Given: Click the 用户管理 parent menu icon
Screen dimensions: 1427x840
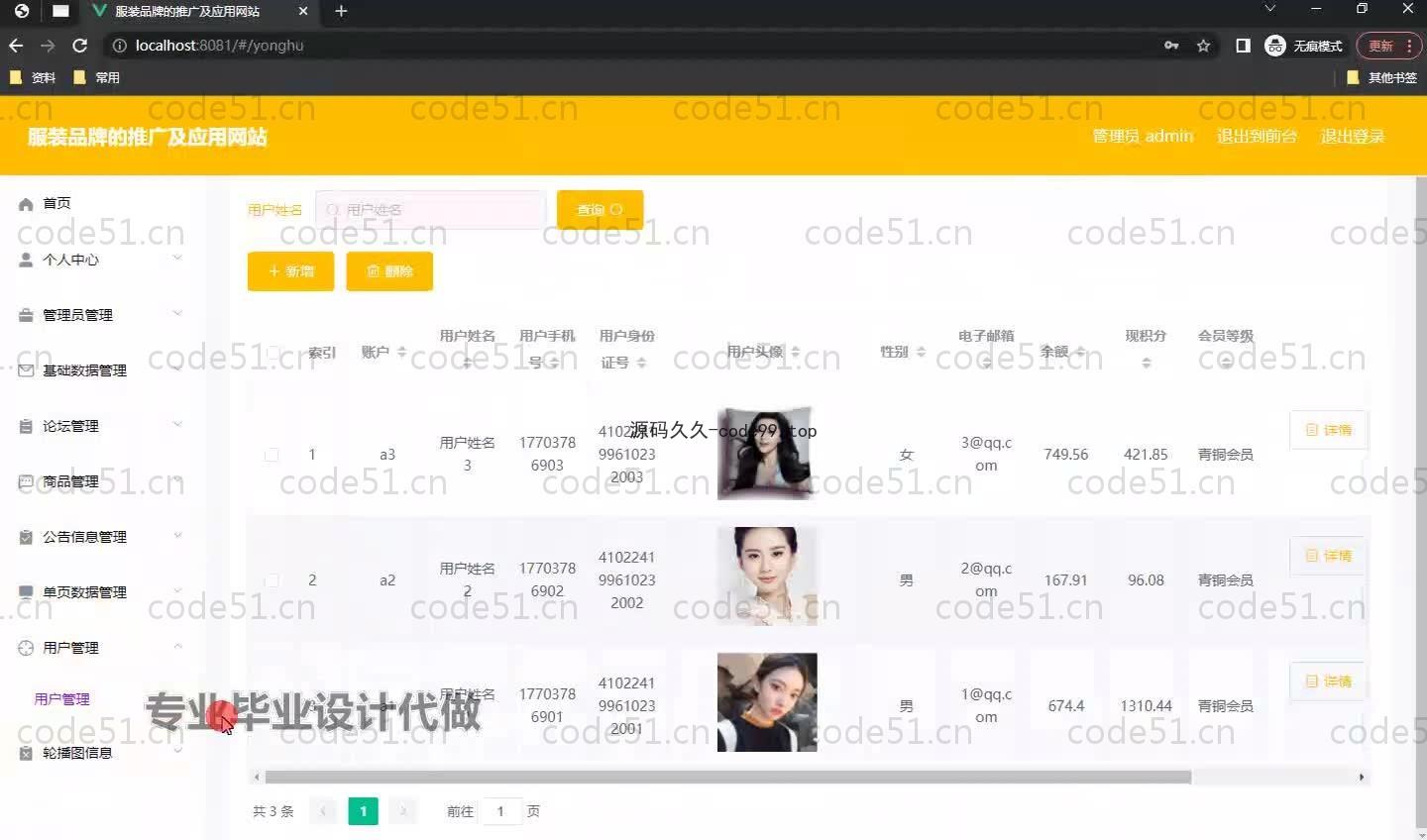Looking at the screenshot, I should 26,648.
